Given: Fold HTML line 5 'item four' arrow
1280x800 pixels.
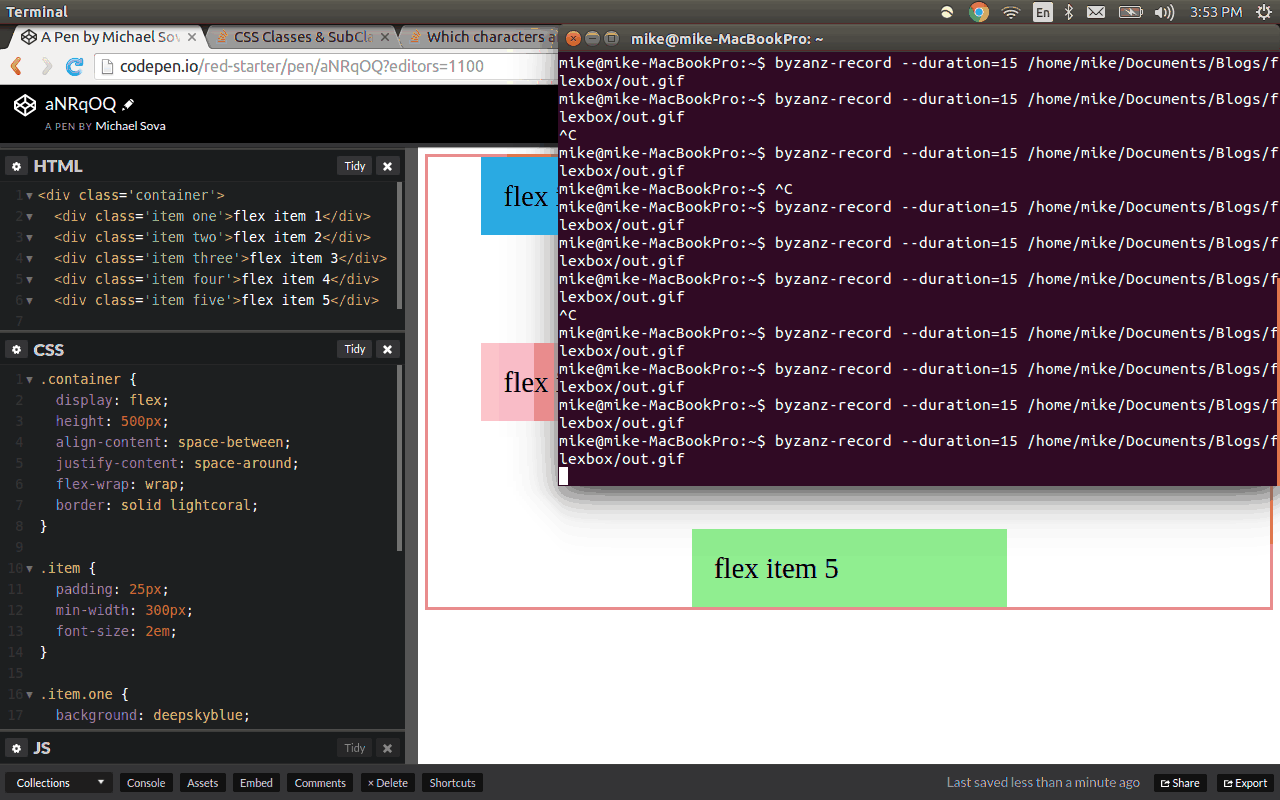Looking at the screenshot, I should (x=29, y=280).
